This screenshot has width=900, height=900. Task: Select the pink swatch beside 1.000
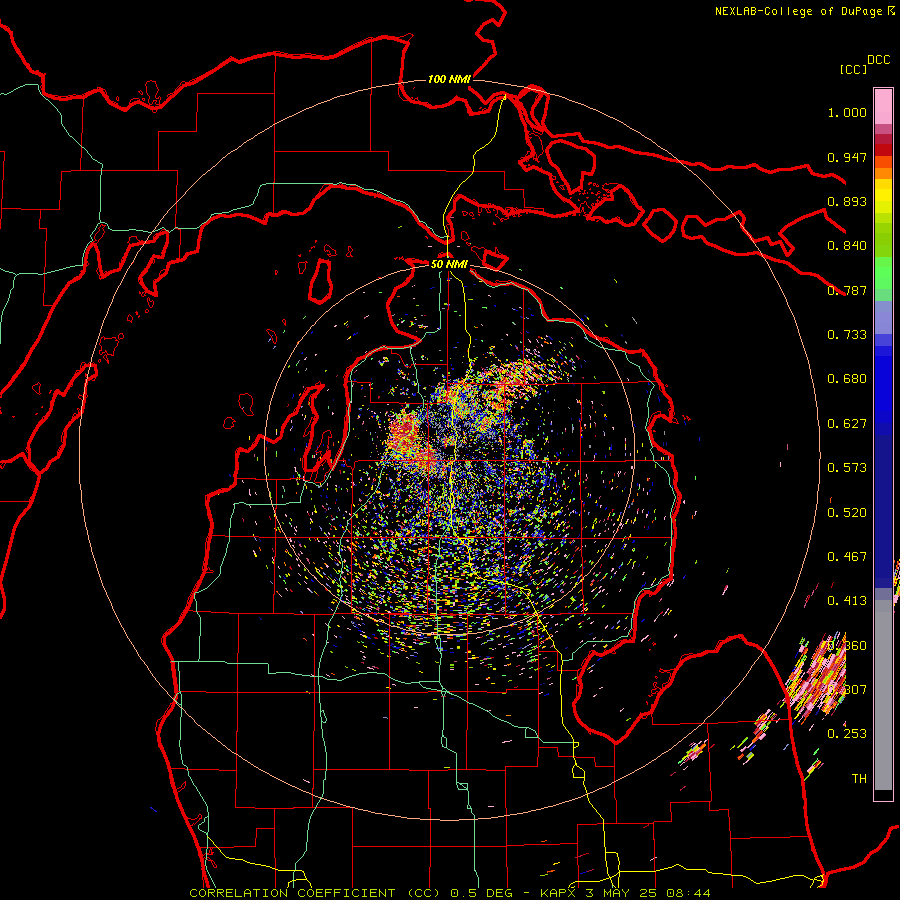point(883,107)
